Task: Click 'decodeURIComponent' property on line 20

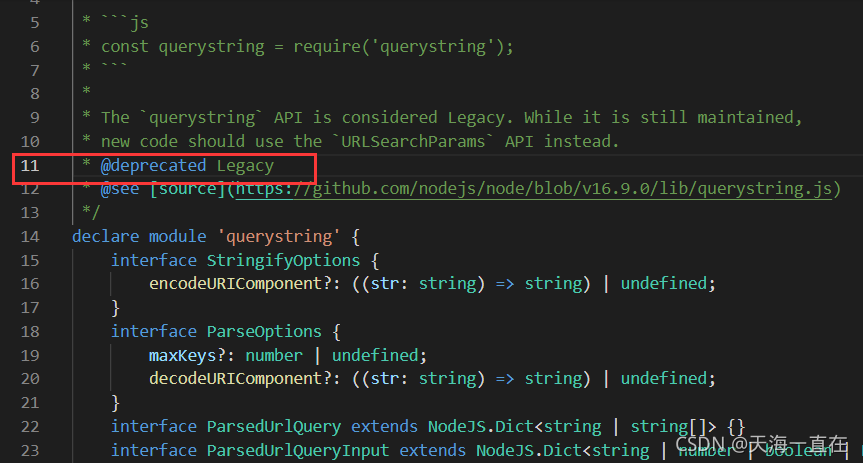Action: tap(236, 378)
